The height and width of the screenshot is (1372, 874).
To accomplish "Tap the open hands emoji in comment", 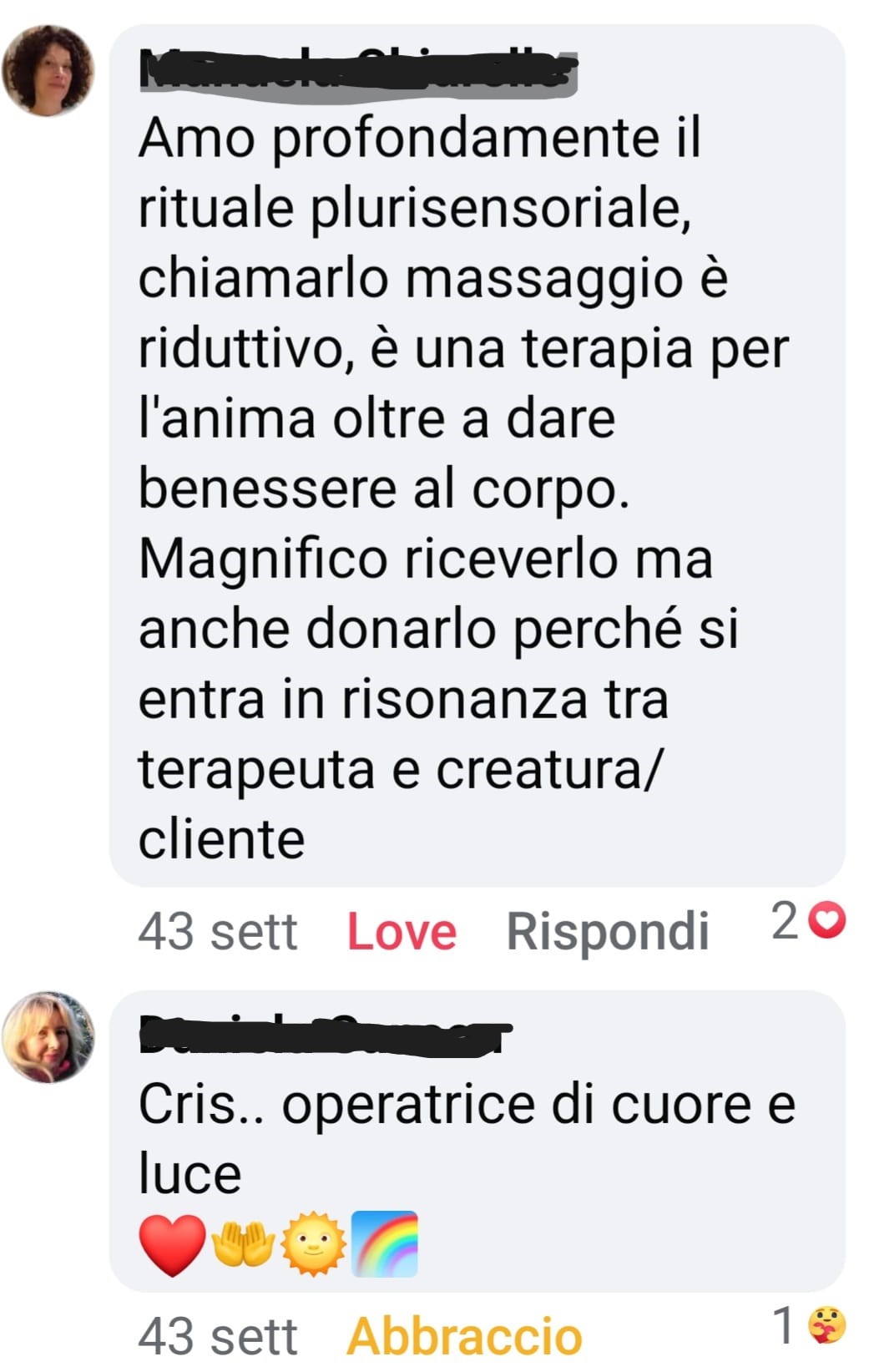I will tap(243, 1244).
